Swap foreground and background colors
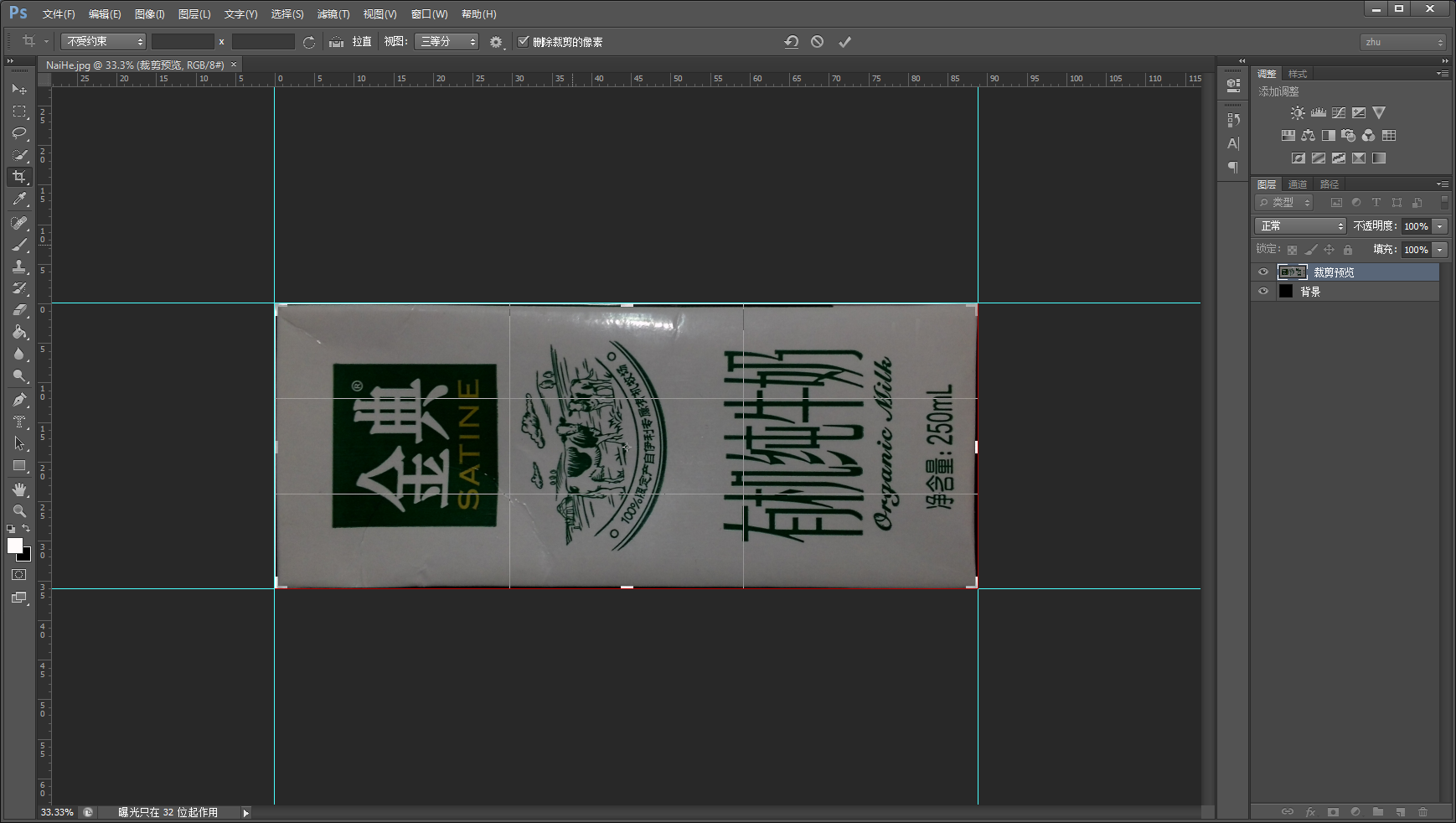The height and width of the screenshot is (823, 1456). [26, 528]
